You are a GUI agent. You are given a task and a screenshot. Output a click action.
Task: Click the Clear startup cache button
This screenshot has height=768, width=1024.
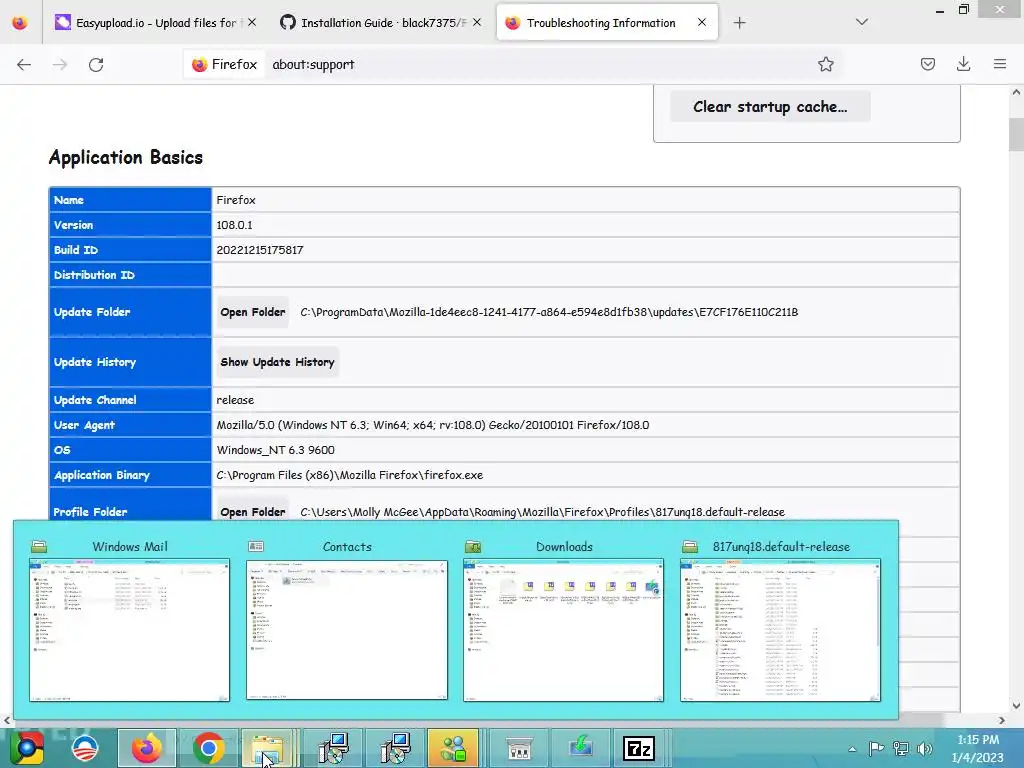coord(770,106)
